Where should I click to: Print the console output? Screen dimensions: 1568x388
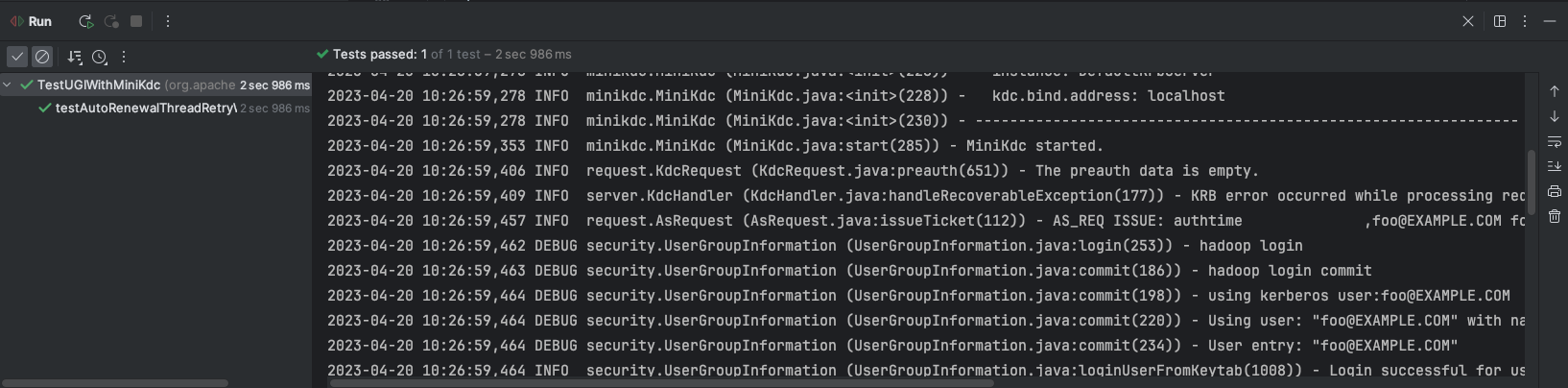[x=1554, y=191]
